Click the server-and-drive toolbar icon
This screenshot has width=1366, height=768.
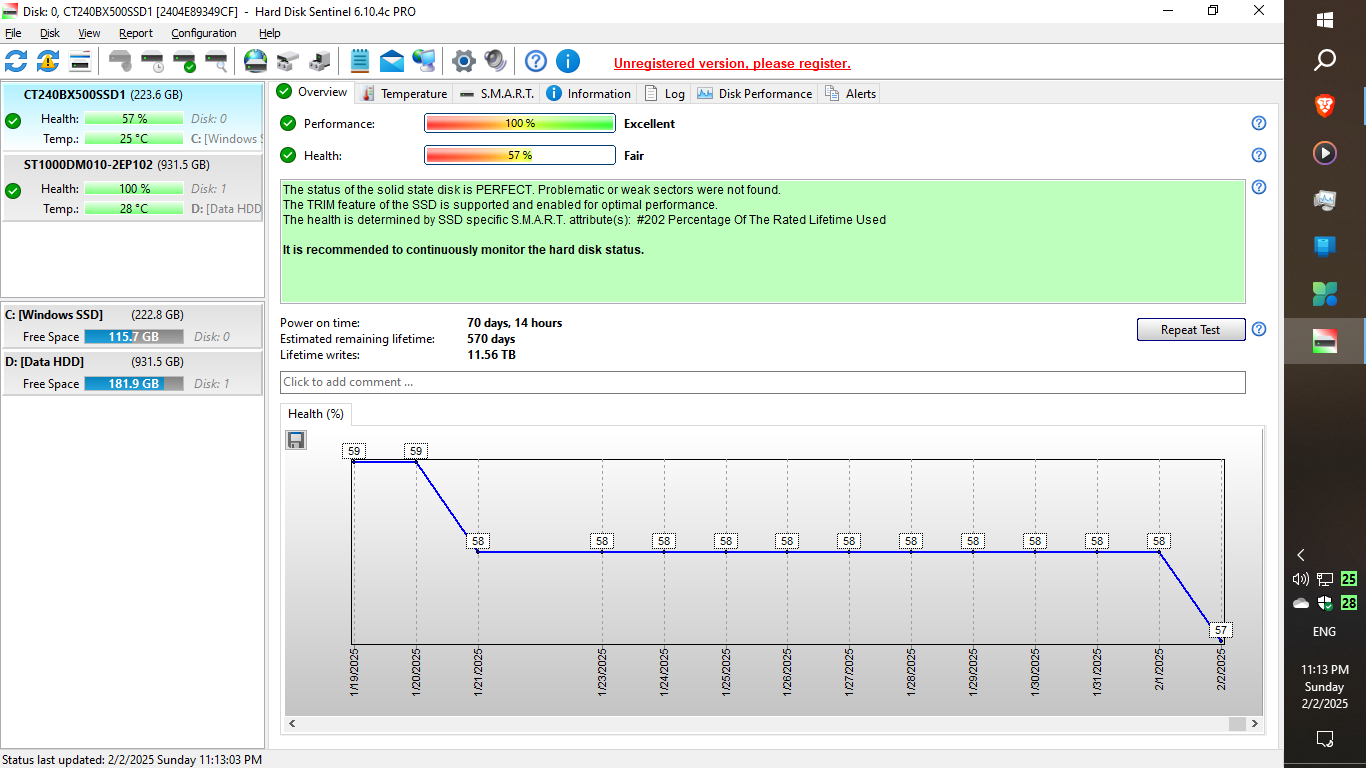tap(320, 61)
